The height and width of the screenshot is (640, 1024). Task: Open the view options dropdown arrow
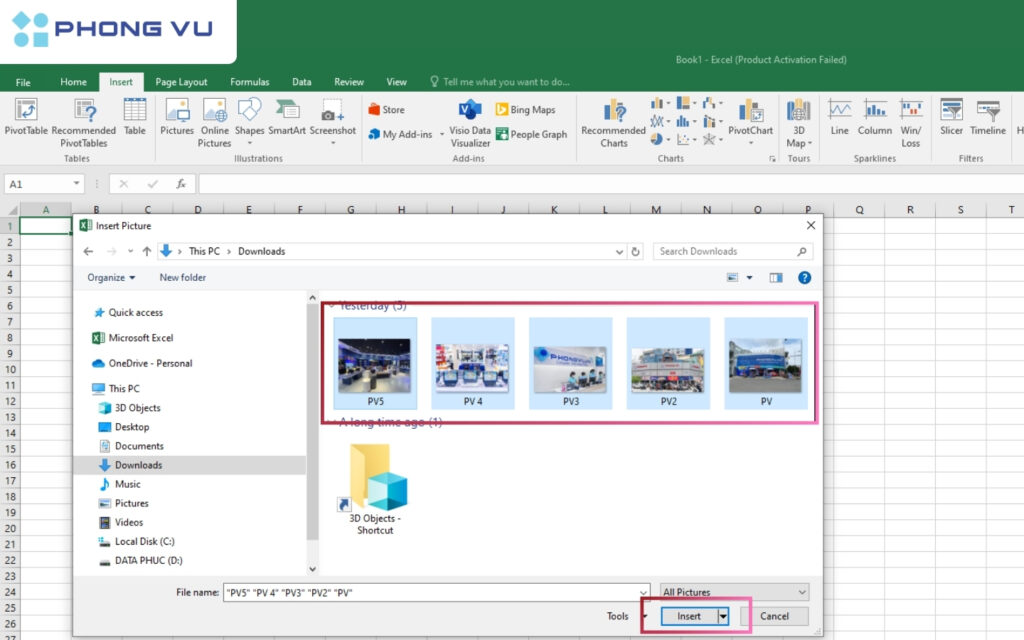(750, 278)
